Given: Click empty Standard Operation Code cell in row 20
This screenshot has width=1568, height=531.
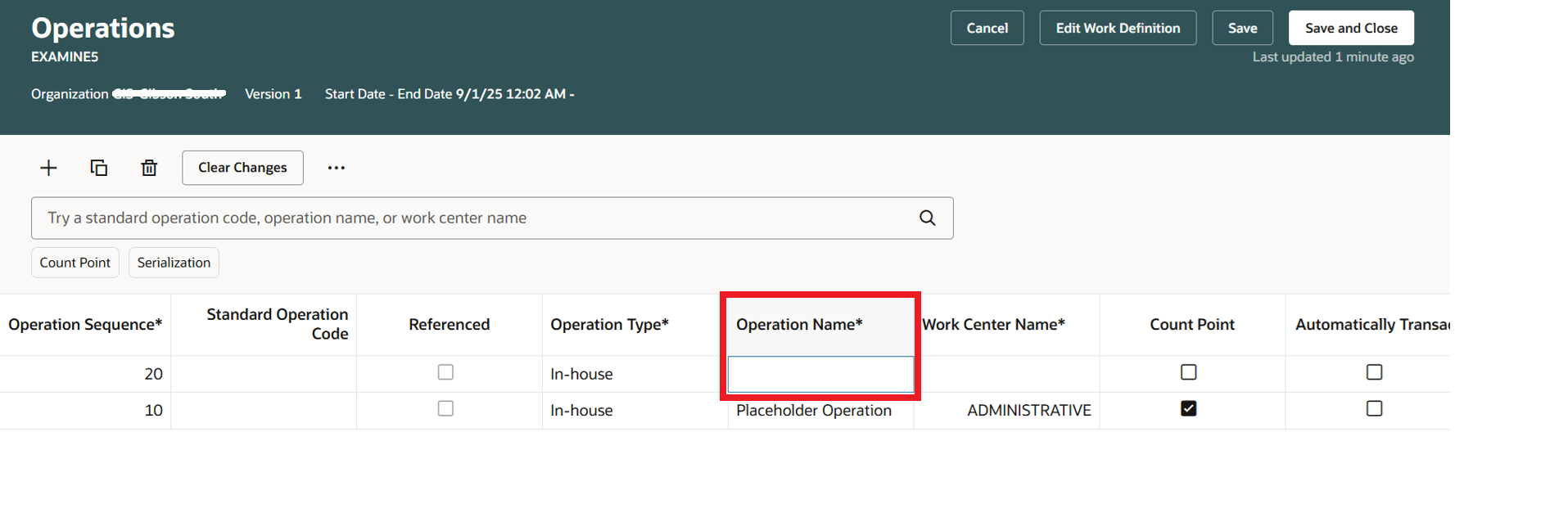Looking at the screenshot, I should pyautogui.click(x=264, y=374).
